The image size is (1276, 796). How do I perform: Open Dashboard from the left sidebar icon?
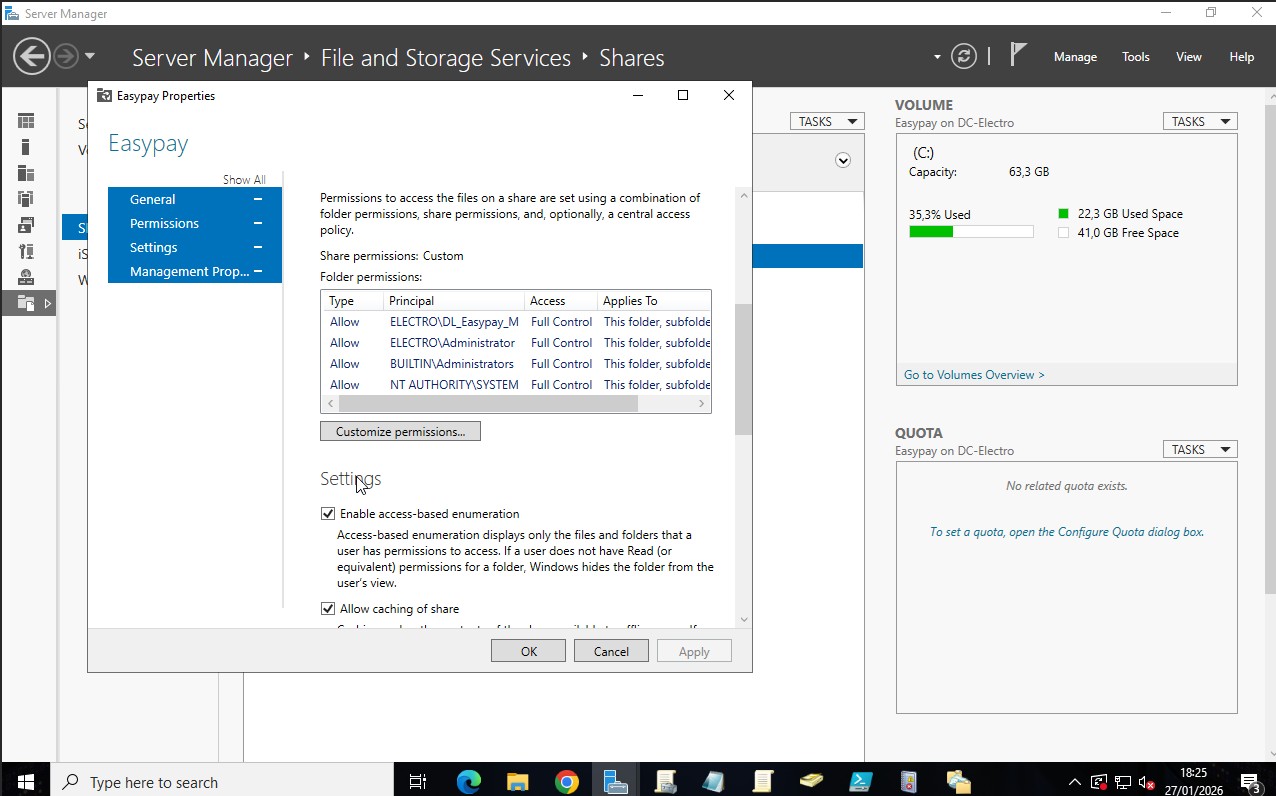(x=26, y=121)
